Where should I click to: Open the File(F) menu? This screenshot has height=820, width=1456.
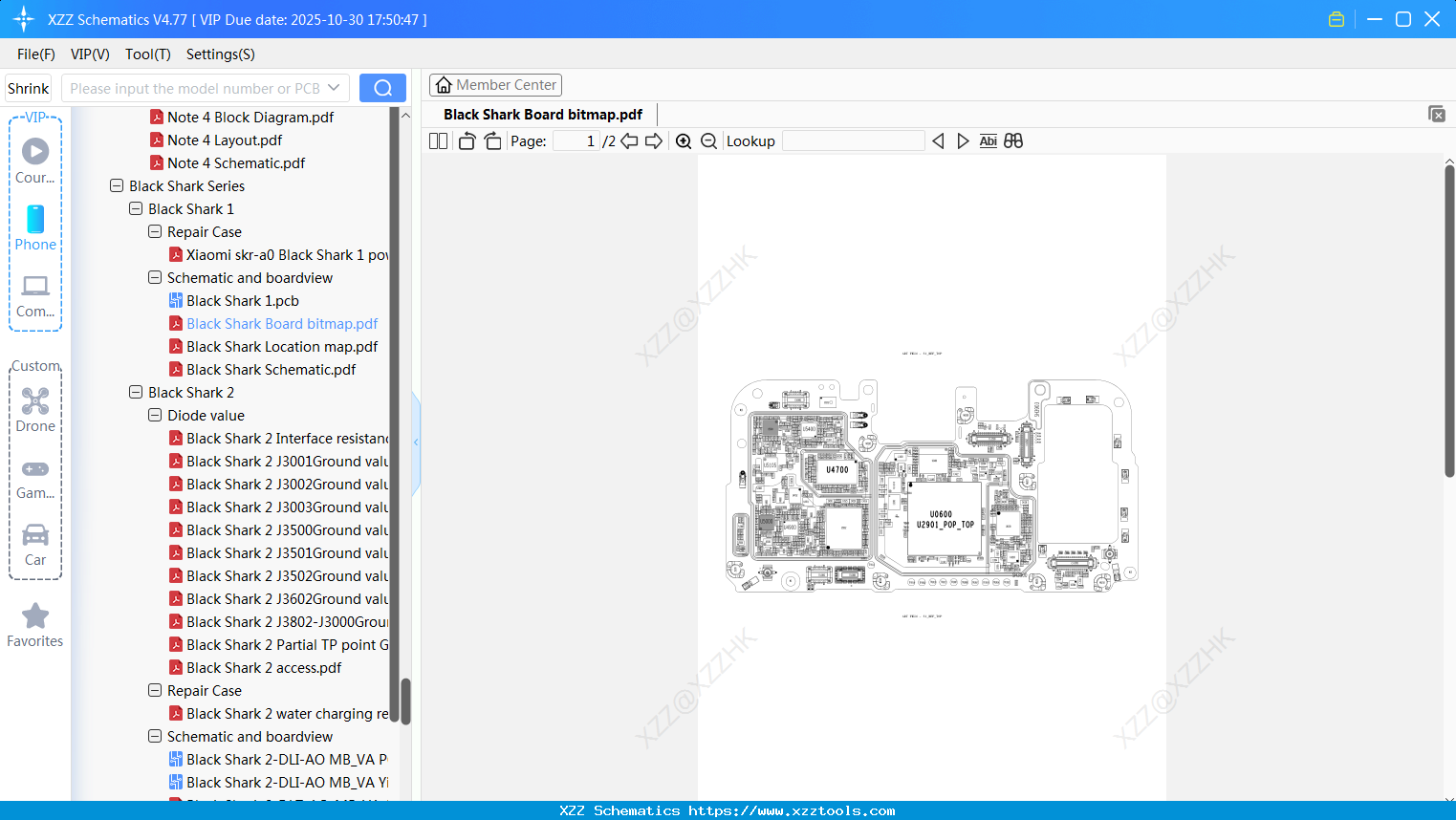pyautogui.click(x=36, y=54)
